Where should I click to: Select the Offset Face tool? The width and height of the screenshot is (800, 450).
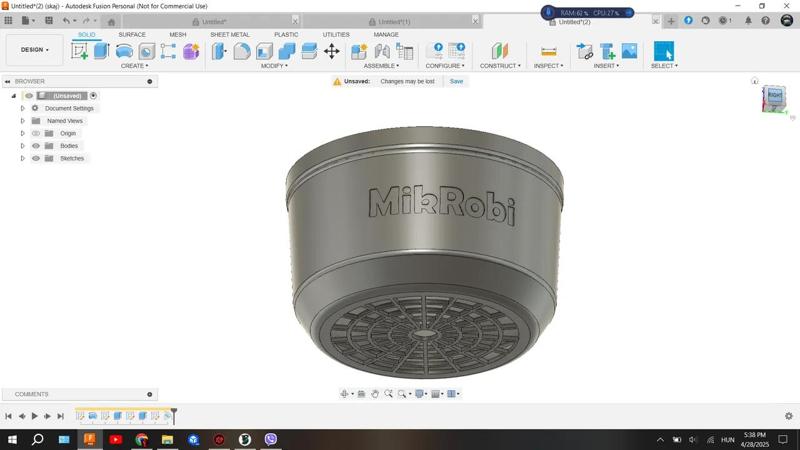tap(309, 51)
